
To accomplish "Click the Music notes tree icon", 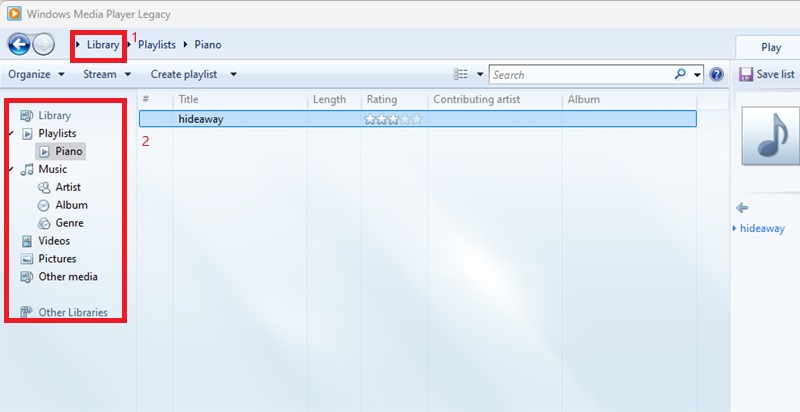I will click(27, 169).
